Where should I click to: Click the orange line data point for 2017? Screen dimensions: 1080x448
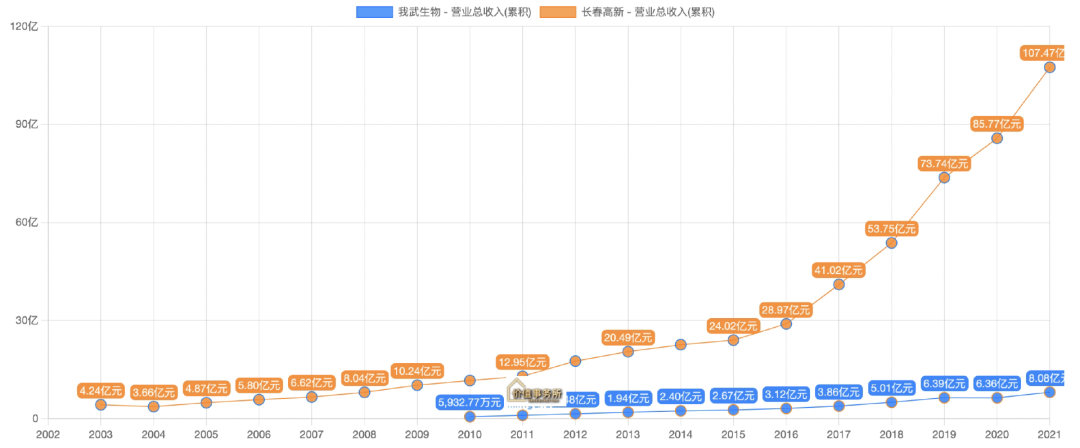(838, 285)
